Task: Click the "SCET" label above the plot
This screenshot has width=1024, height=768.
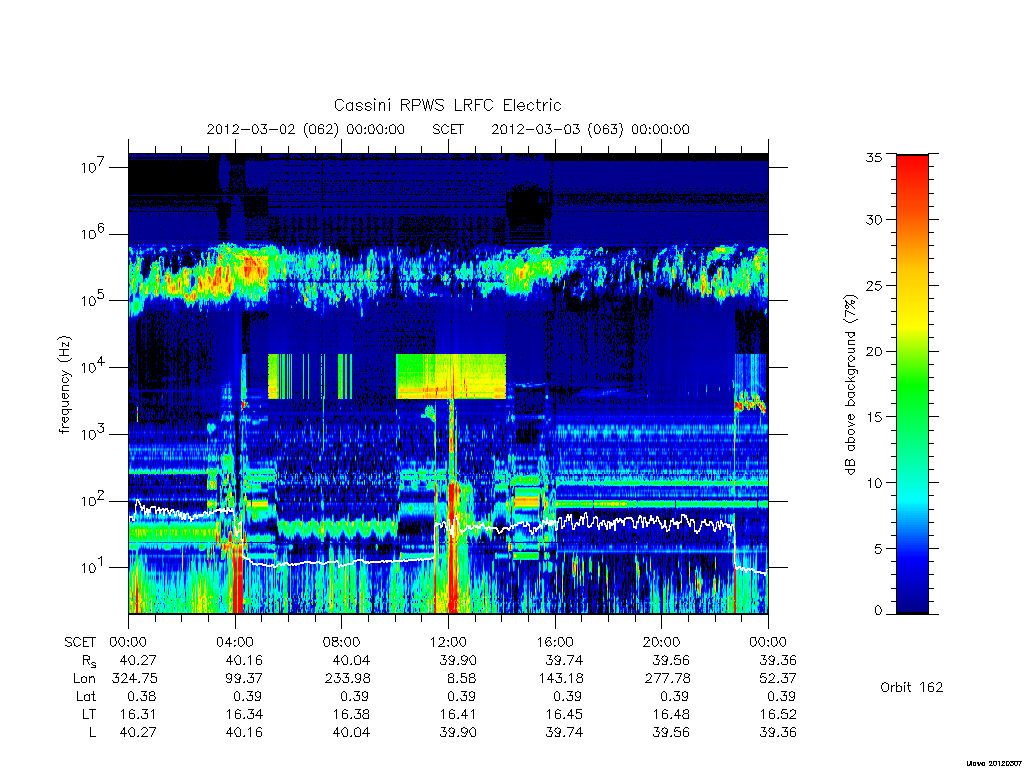Action: click(x=448, y=129)
